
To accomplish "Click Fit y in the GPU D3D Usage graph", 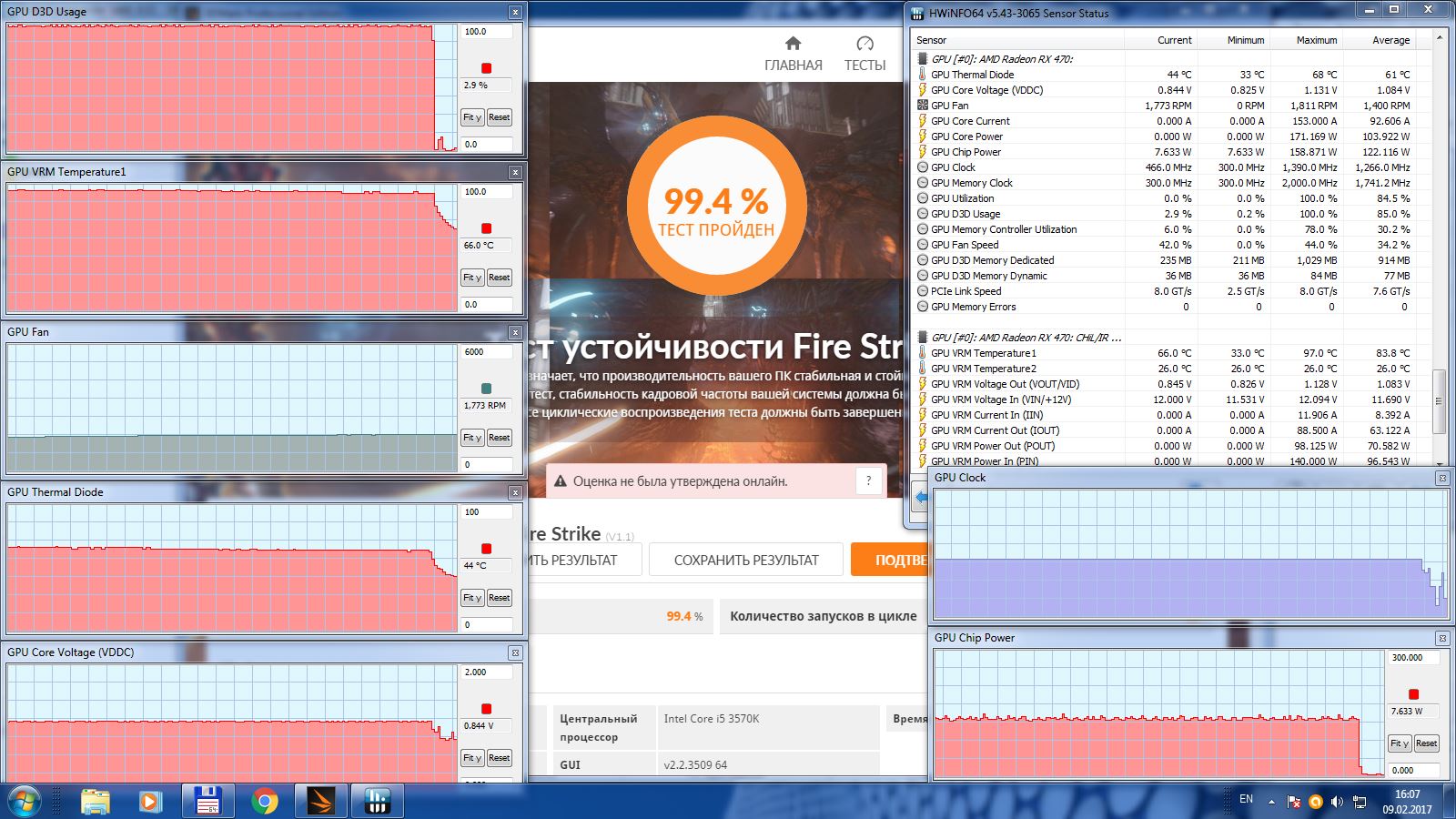I will (x=471, y=117).
